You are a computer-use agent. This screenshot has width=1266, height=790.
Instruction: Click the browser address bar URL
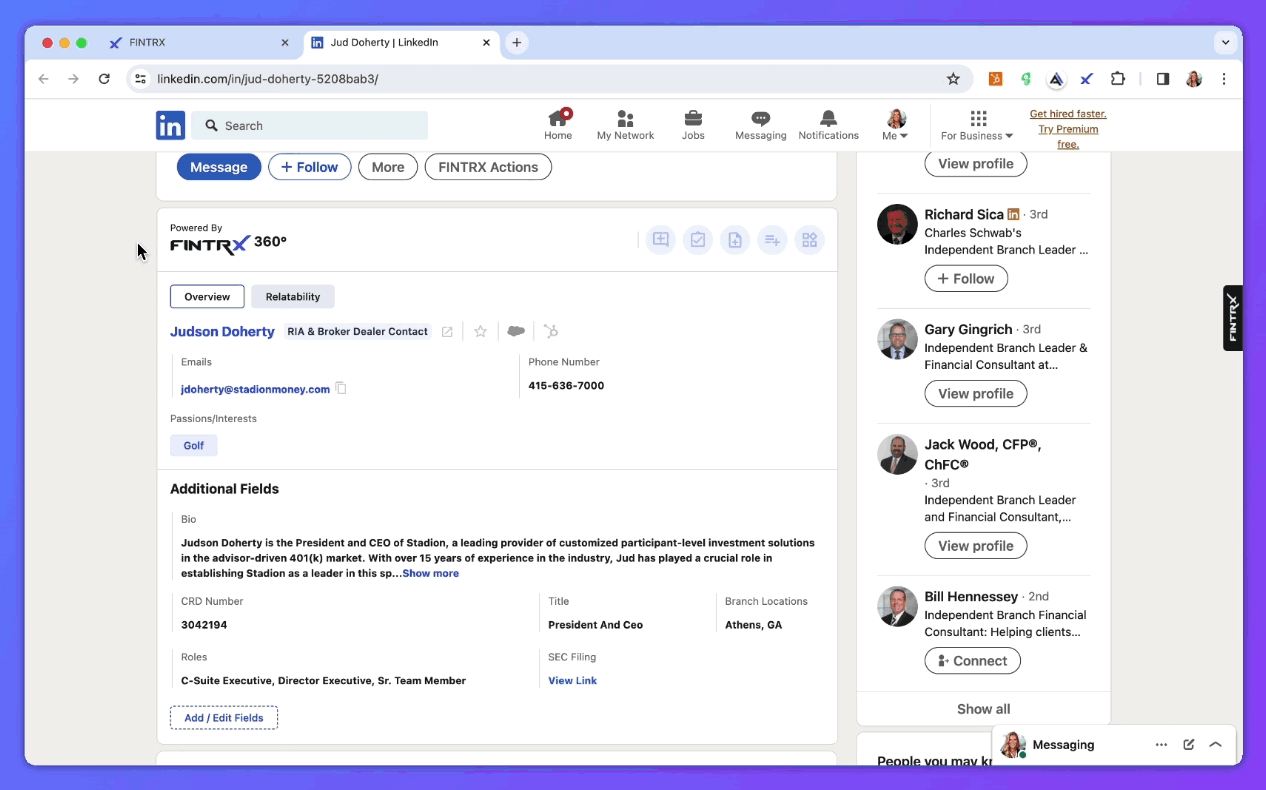pyautogui.click(x=268, y=79)
